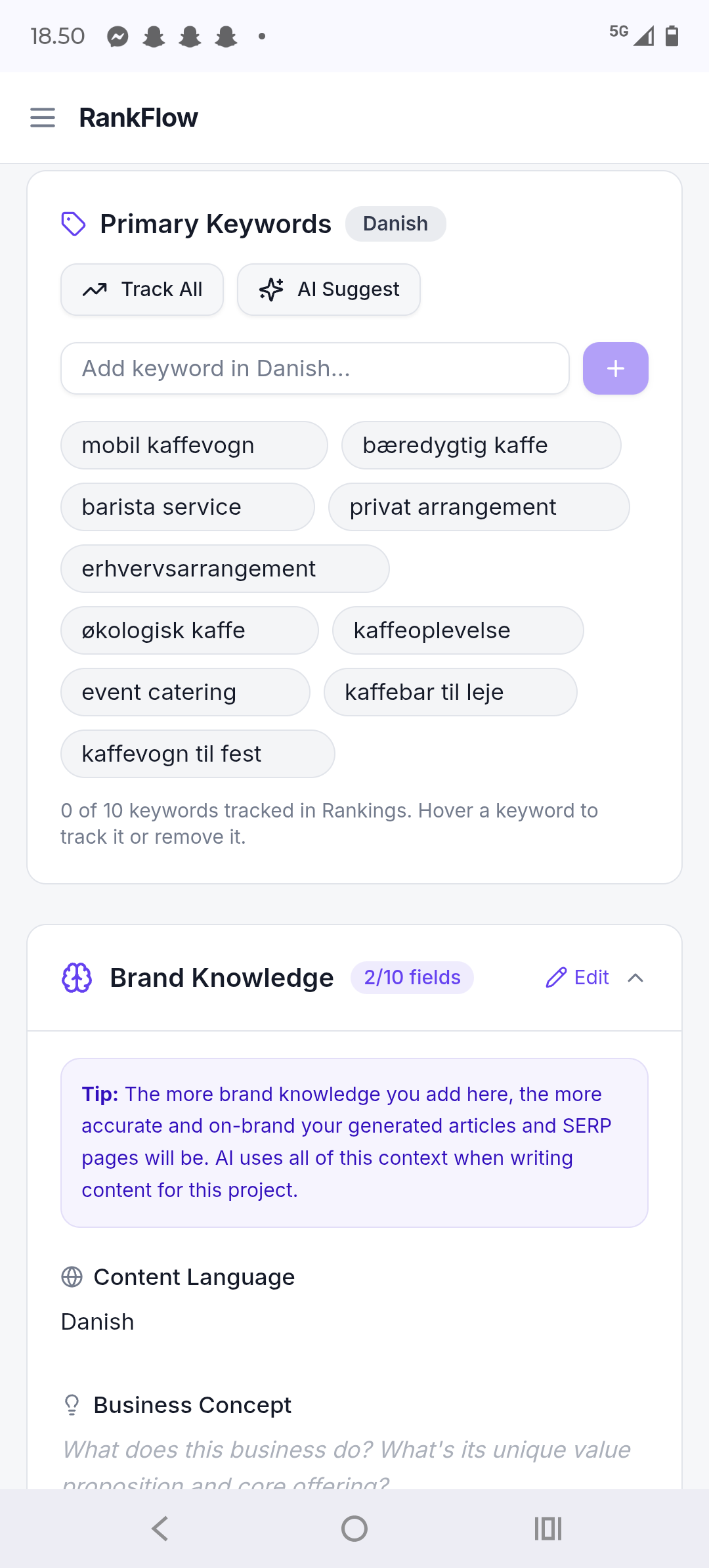Select the mobil kaffevogn keyword chip

point(194,445)
